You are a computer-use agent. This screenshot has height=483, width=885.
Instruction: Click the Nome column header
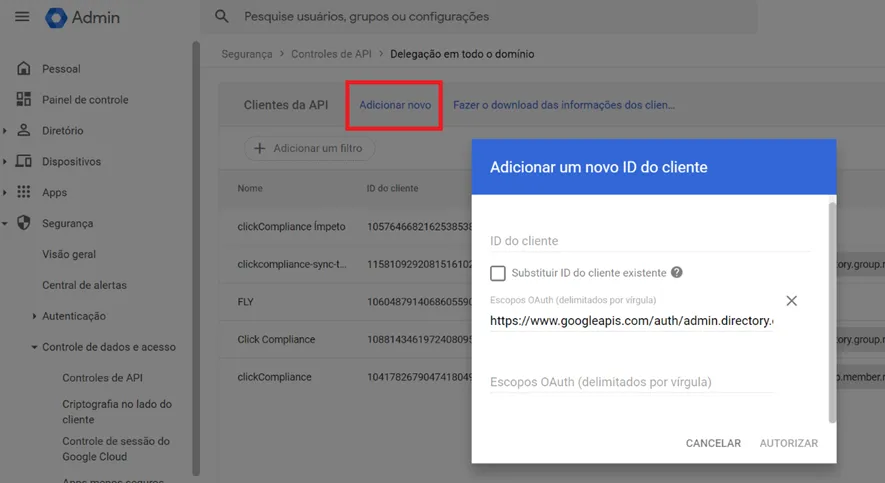click(250, 188)
